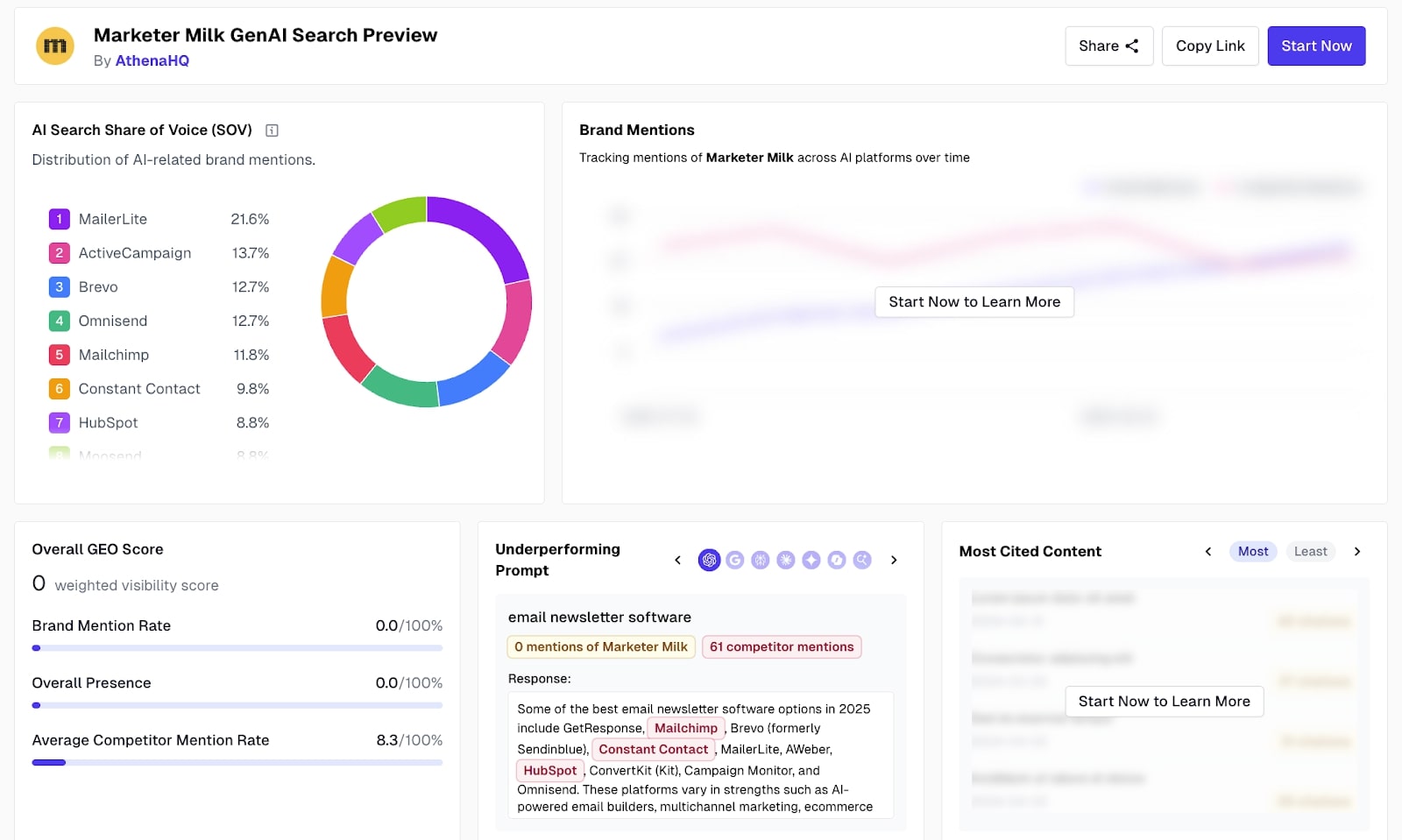Click the '0 mentions of Marketer Milk' tag
The height and width of the screenshot is (840, 1402).
click(601, 646)
